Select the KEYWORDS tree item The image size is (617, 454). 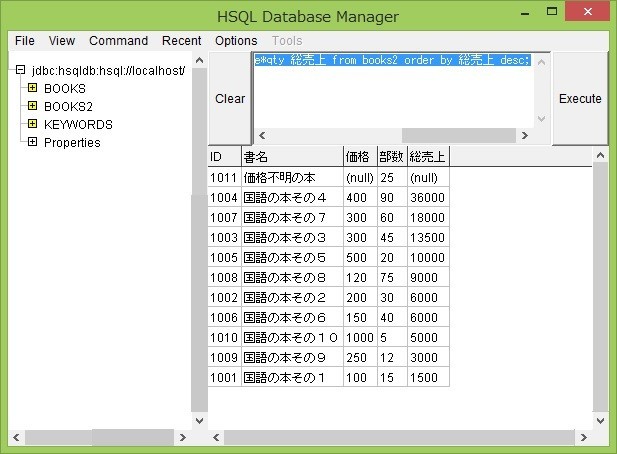[x=78, y=125]
